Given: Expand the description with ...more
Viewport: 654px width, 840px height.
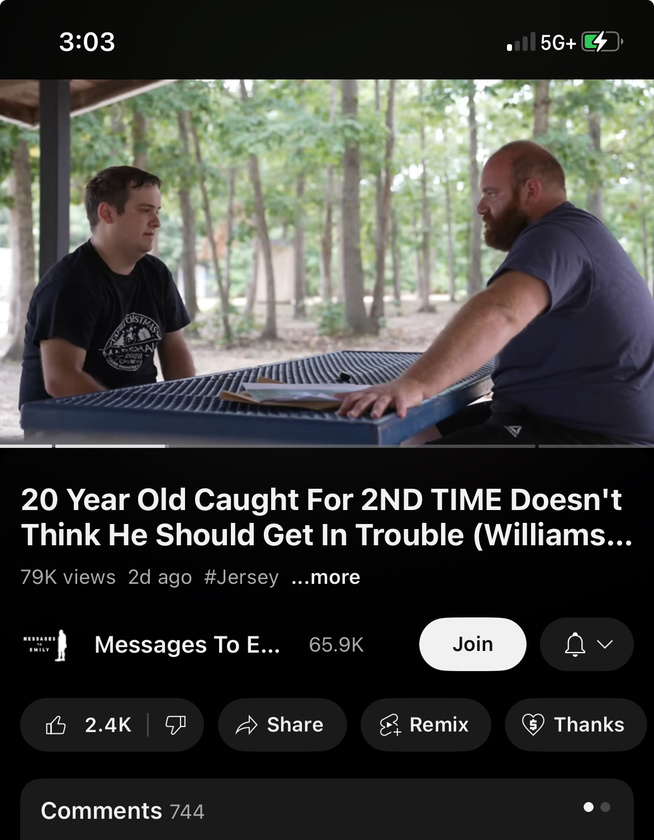Looking at the screenshot, I should pos(326,577).
